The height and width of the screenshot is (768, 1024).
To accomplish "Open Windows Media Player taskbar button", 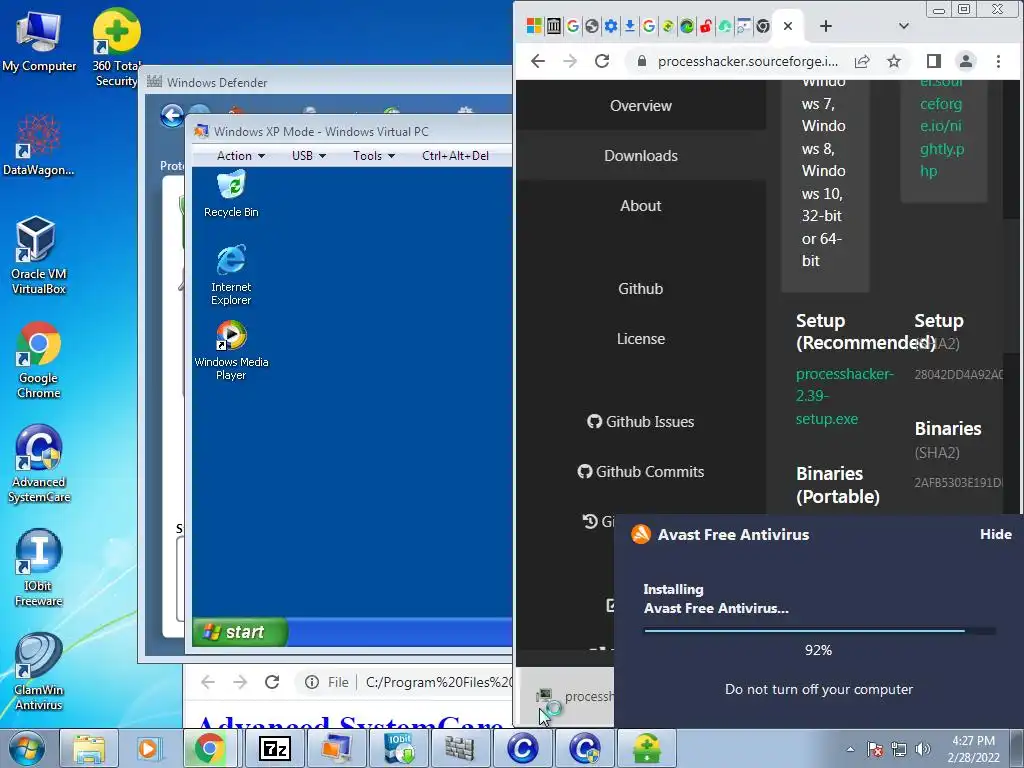I will click(148, 748).
